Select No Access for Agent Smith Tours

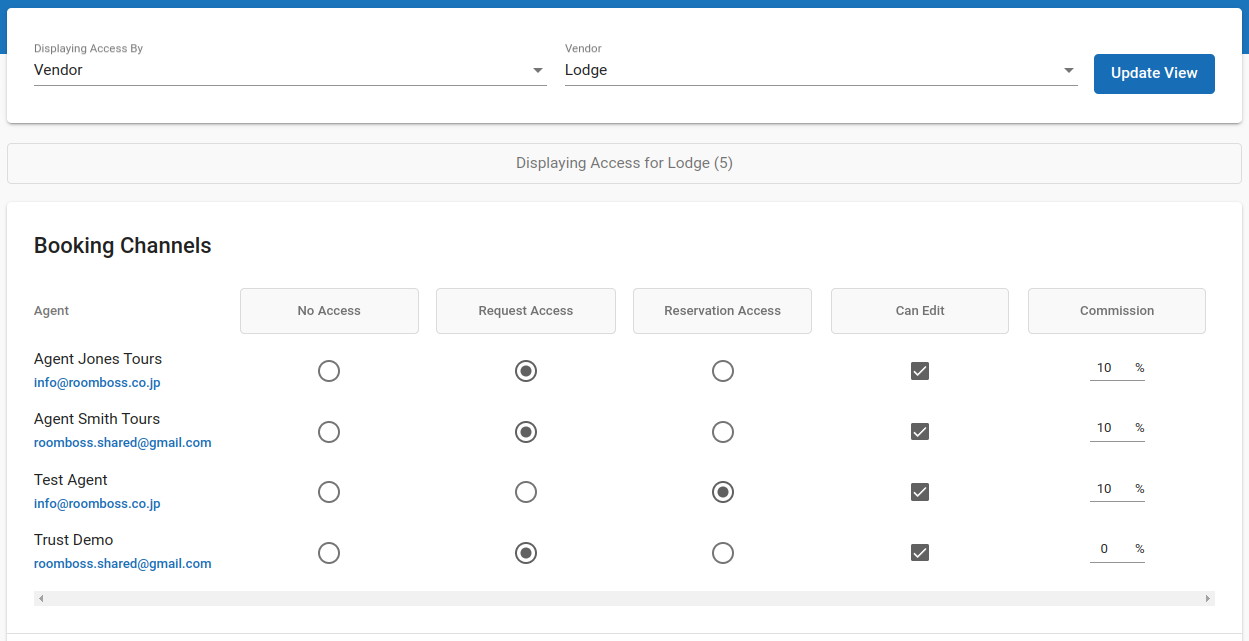(329, 432)
